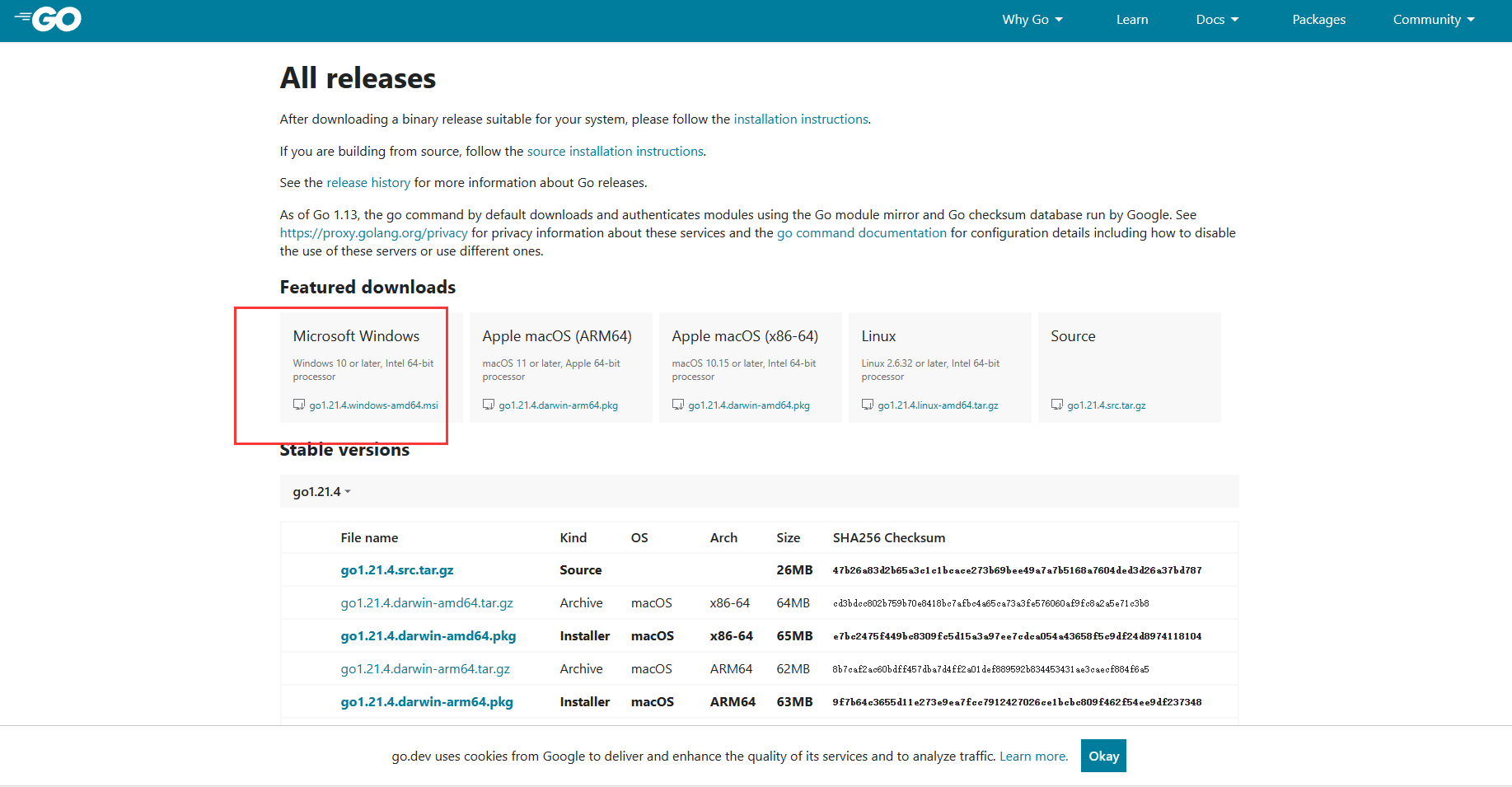Image resolution: width=1512 pixels, height=787 pixels.
Task: Open Learn more link in cookie notice
Action: coord(1033,757)
